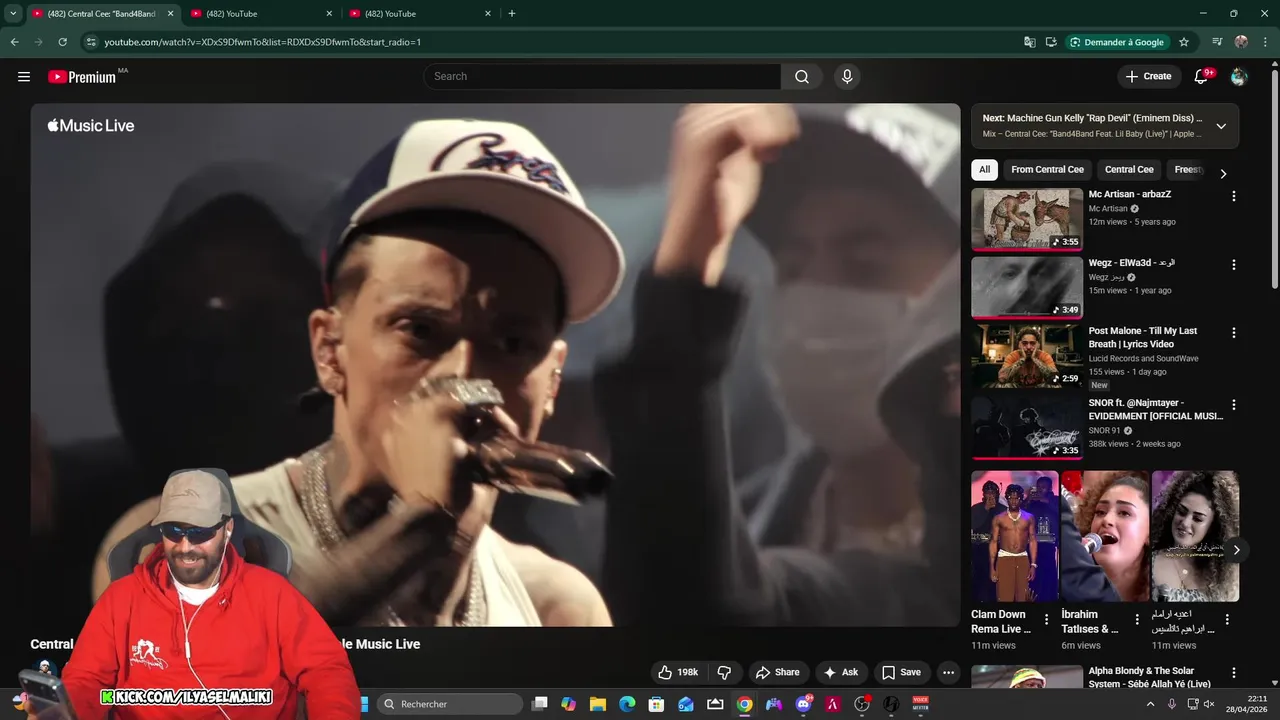Viewport: 1280px width, 720px height.
Task: Open a new browser tab
Action: coord(512,14)
